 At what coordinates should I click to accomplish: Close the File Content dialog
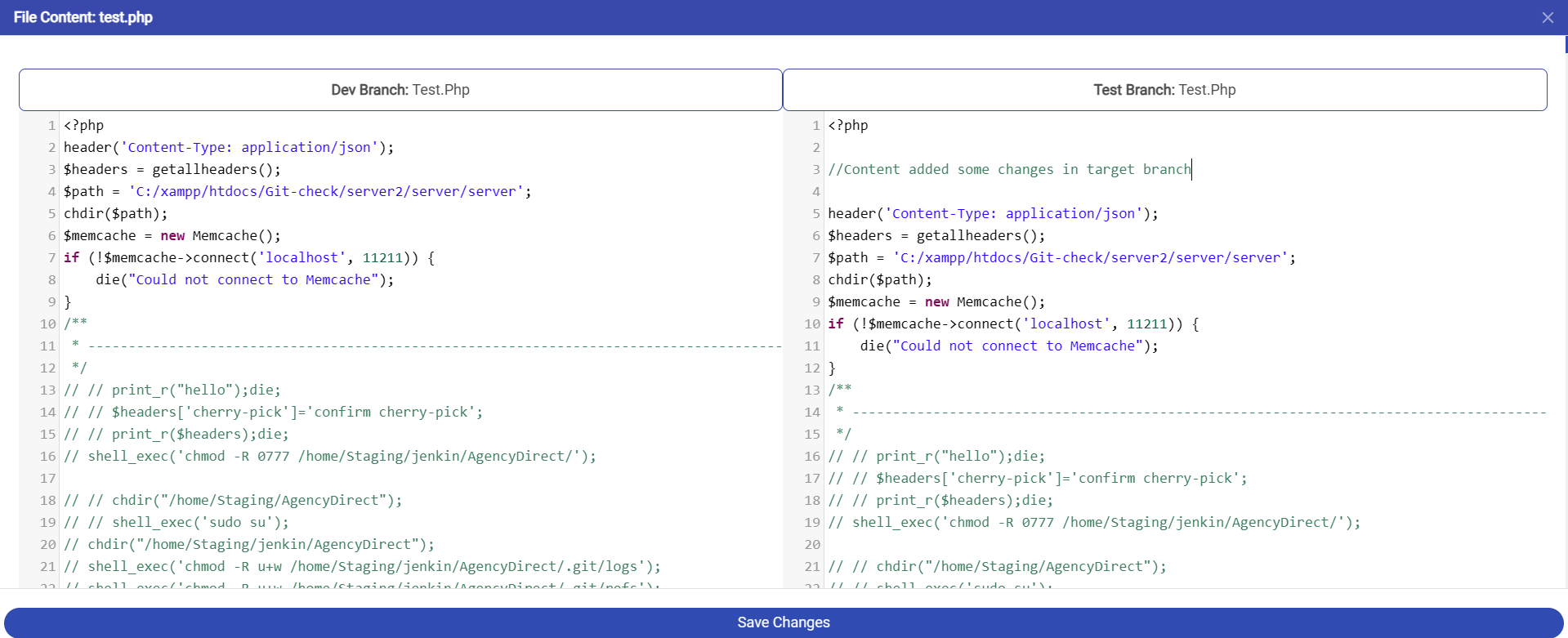1547,17
